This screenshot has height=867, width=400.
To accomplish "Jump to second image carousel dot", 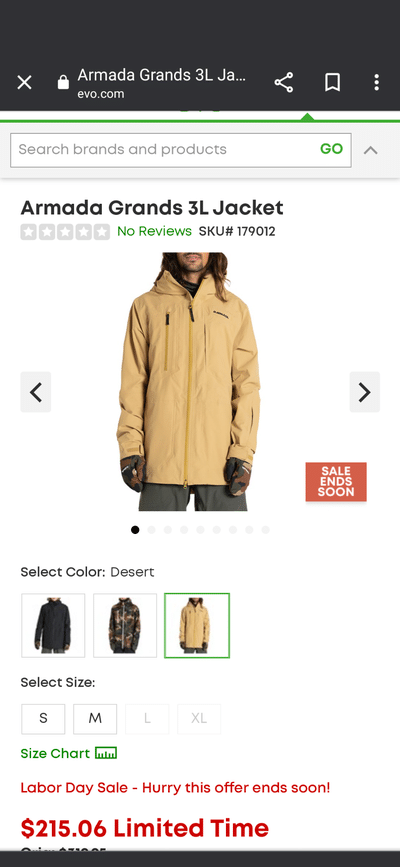I will click(152, 530).
